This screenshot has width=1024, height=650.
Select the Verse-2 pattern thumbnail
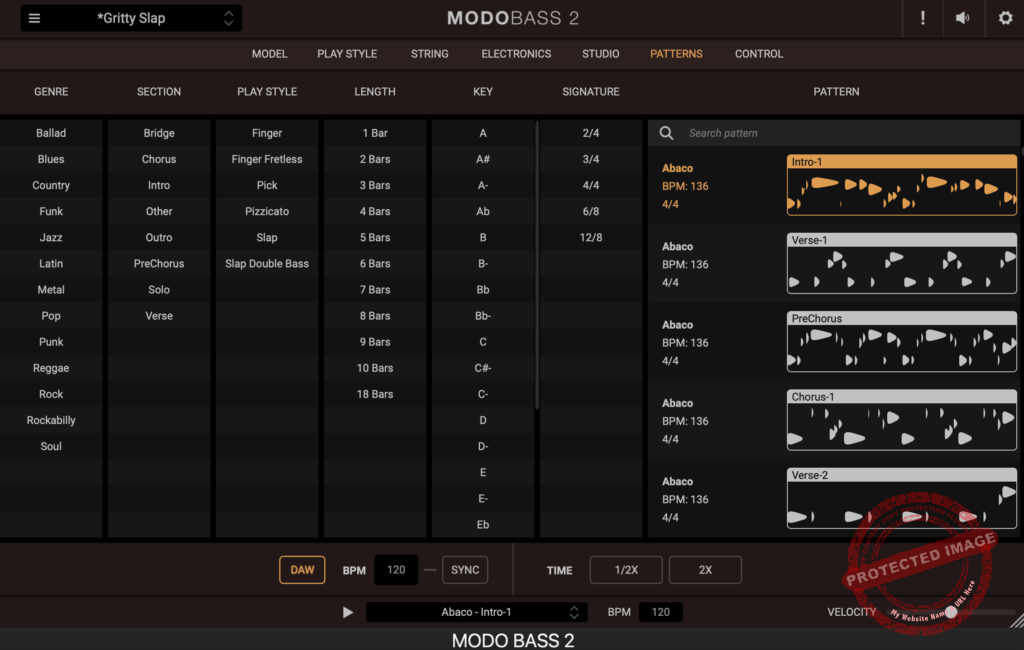[902, 498]
